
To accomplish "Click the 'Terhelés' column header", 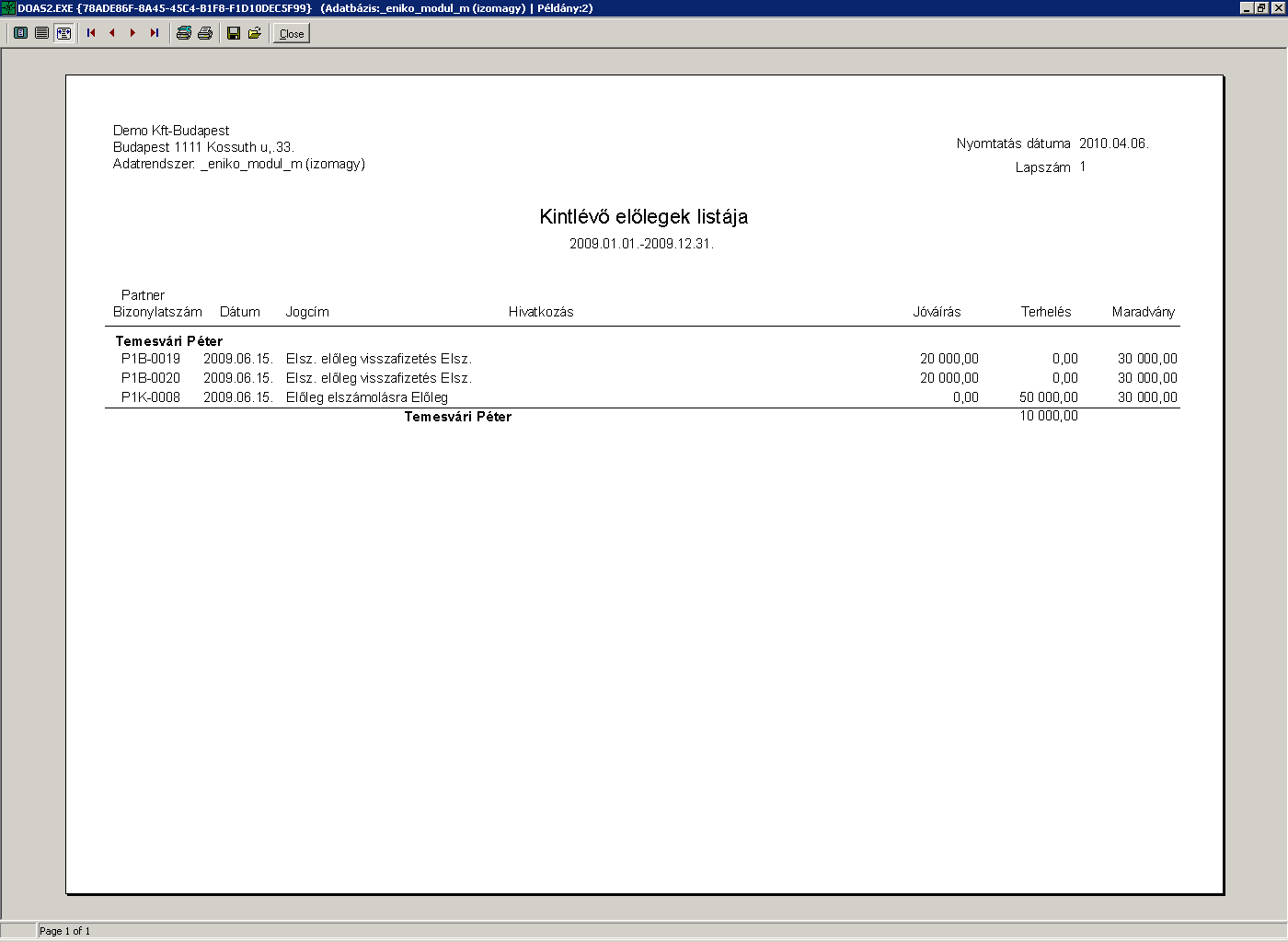I will (x=1046, y=312).
